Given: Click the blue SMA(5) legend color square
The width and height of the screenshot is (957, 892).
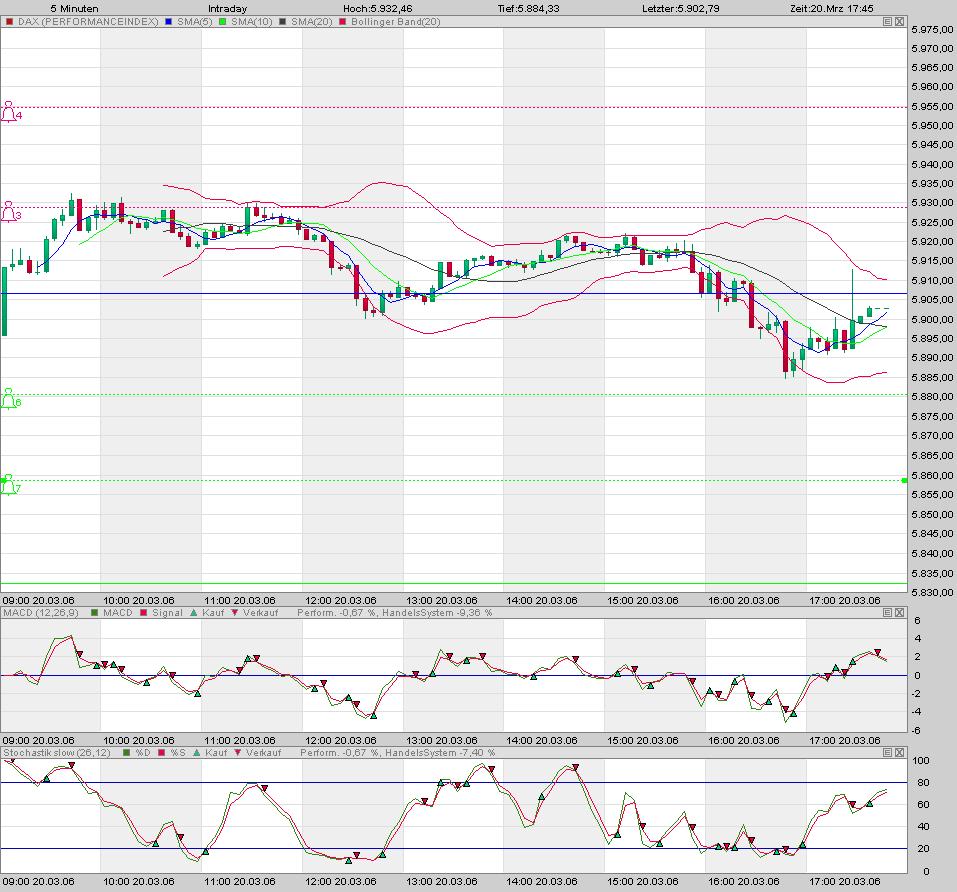Looking at the screenshot, I should 168,22.
